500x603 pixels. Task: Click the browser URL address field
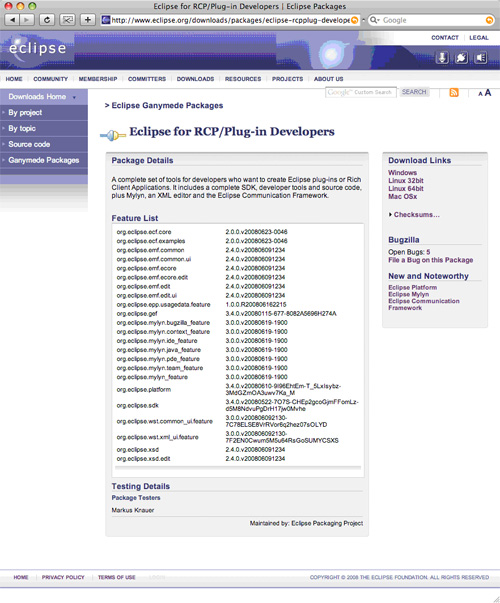[230, 20]
